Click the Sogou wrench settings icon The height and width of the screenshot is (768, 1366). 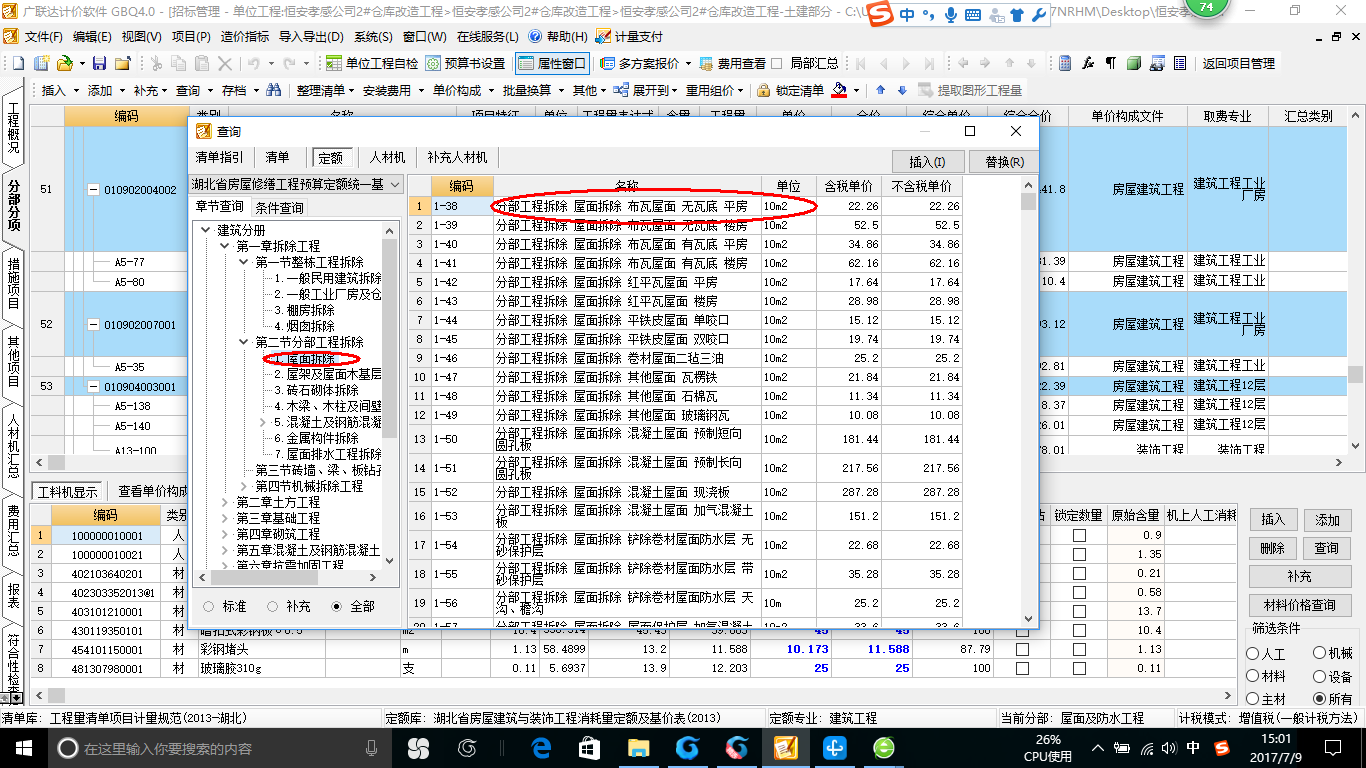[1038, 15]
